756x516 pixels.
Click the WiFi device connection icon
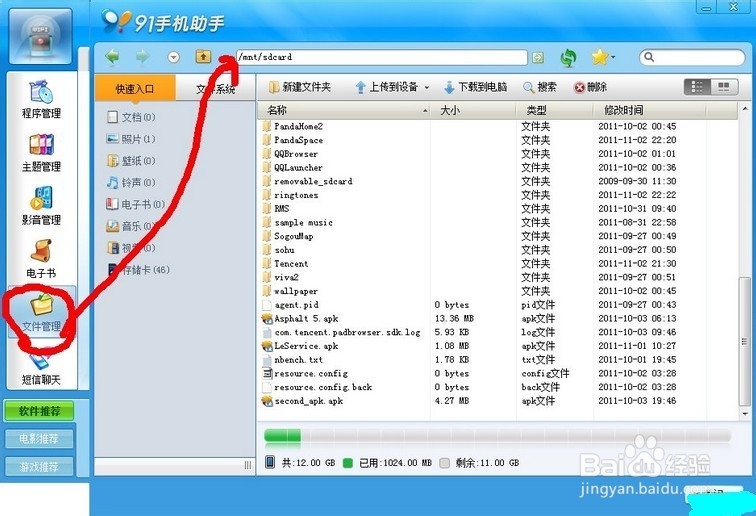[x=40, y=37]
